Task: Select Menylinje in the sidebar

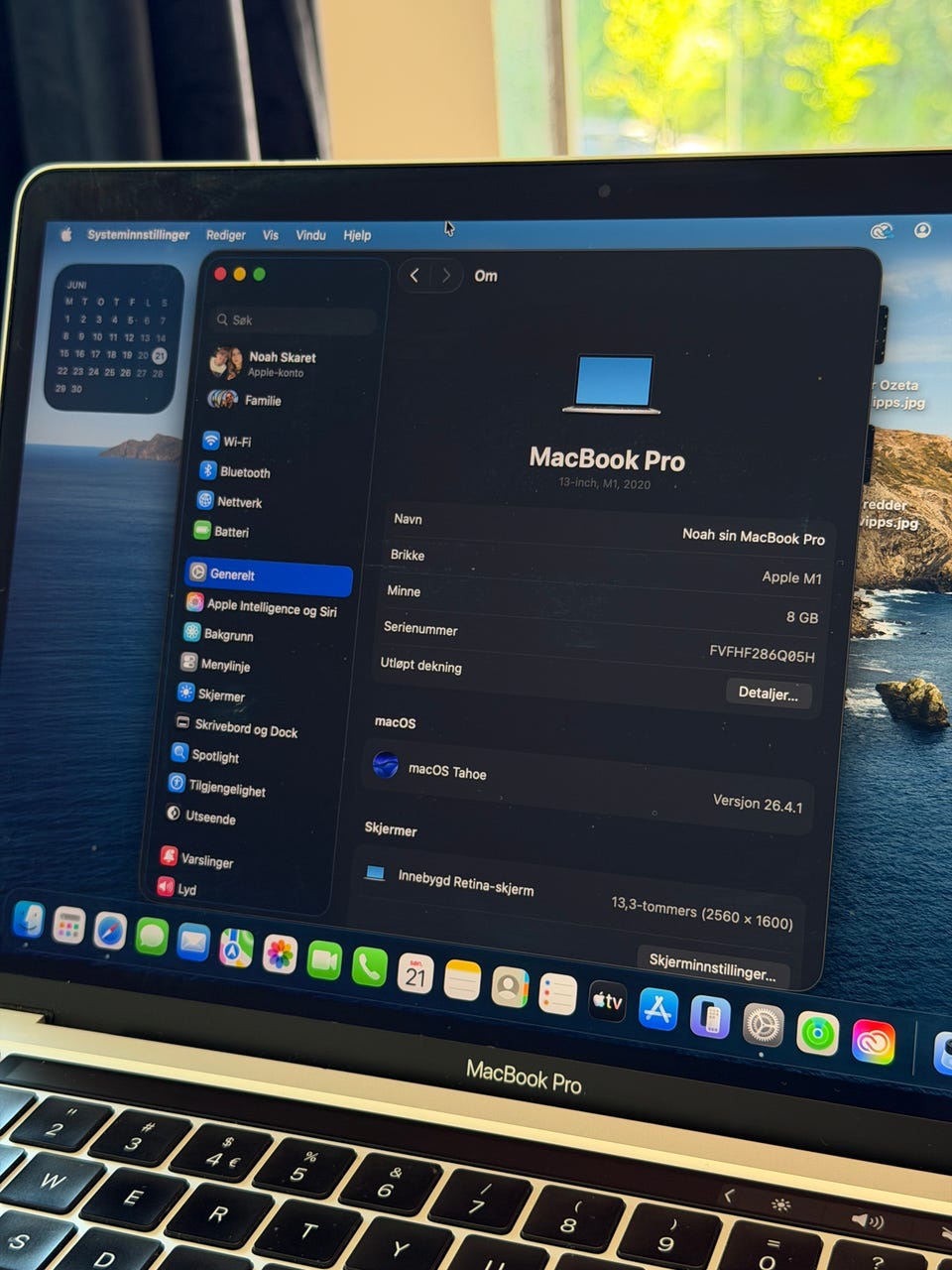Action: click(215, 664)
